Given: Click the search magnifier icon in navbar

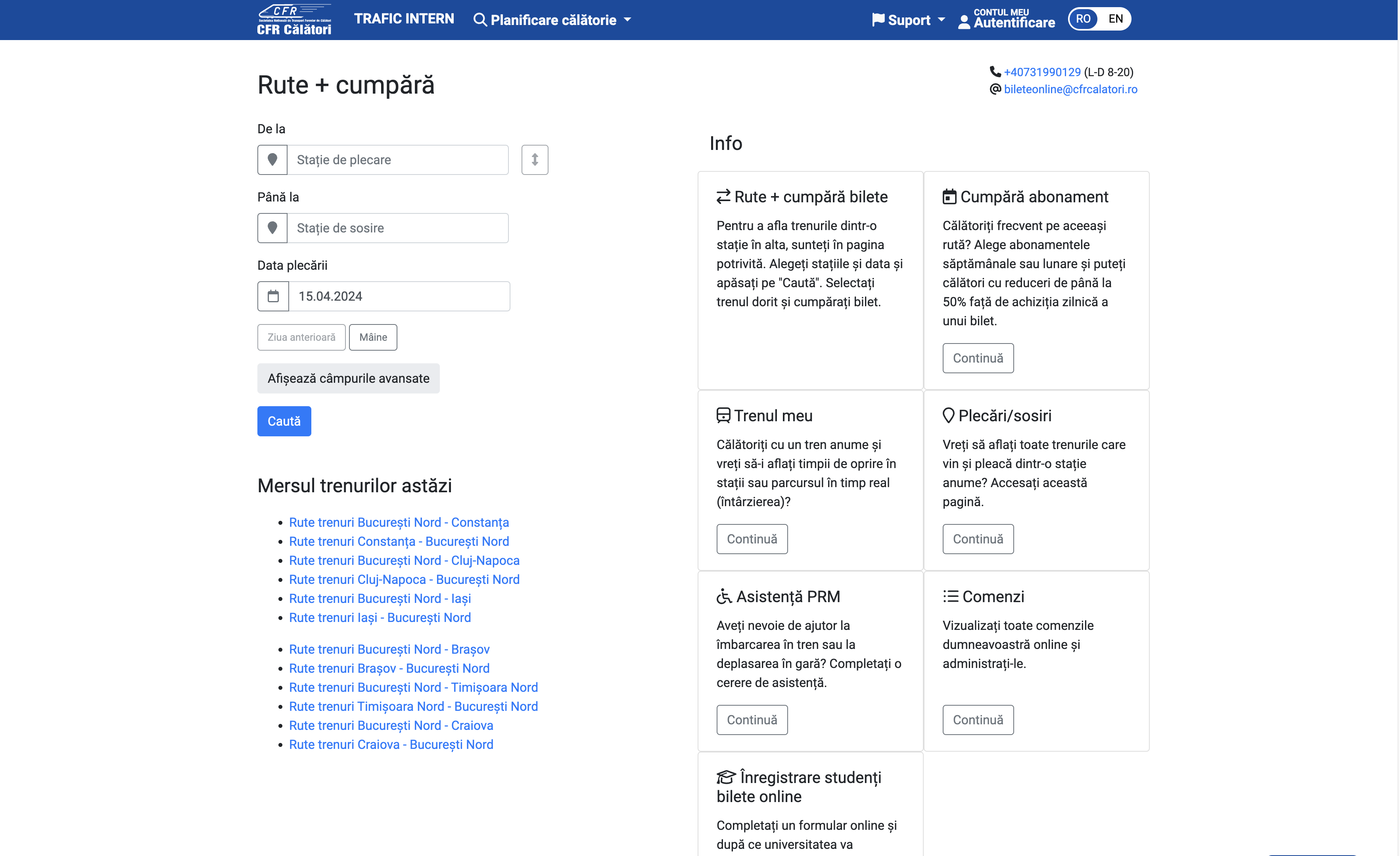Looking at the screenshot, I should pyautogui.click(x=480, y=20).
